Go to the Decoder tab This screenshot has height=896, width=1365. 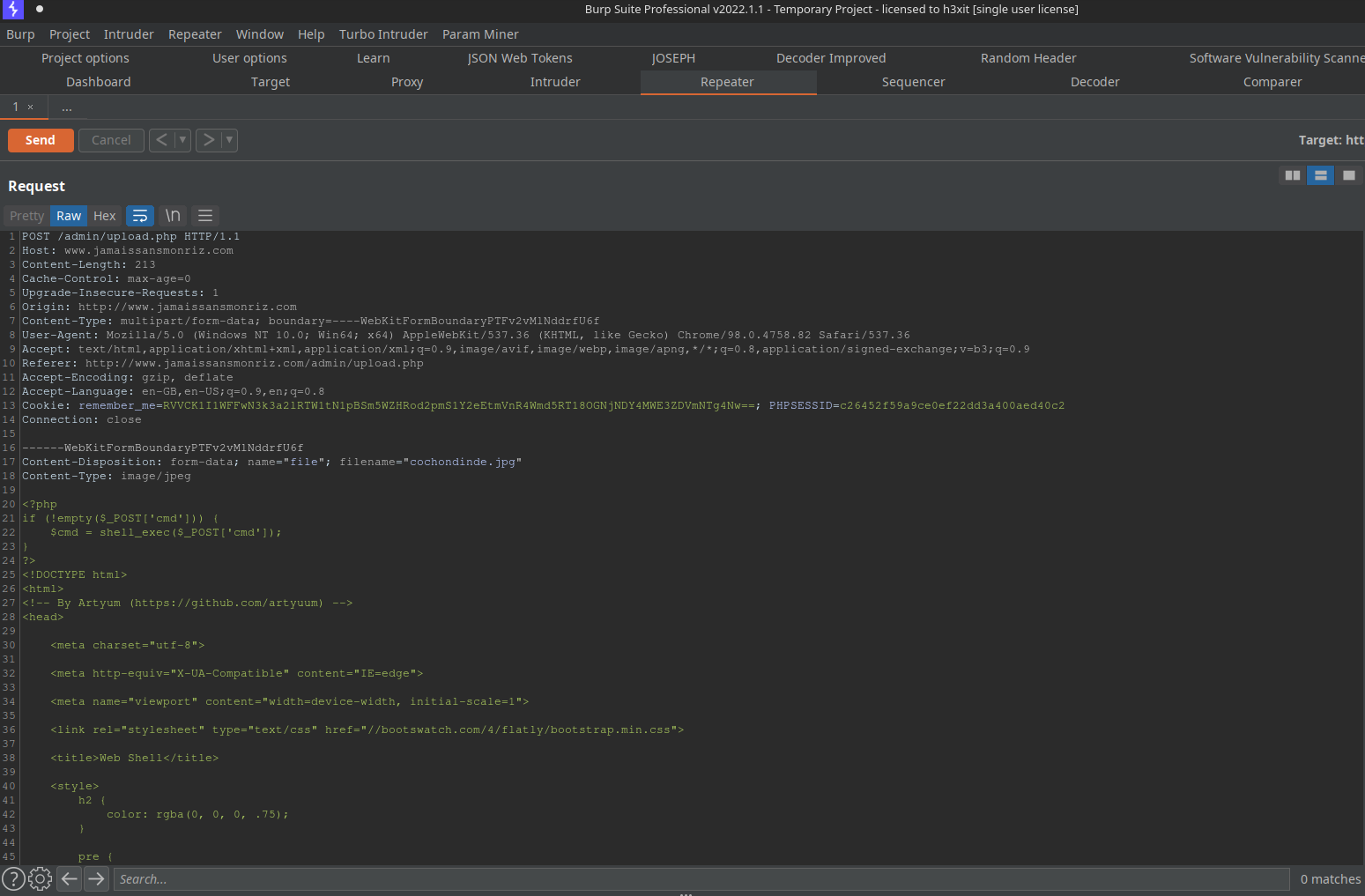point(1095,82)
